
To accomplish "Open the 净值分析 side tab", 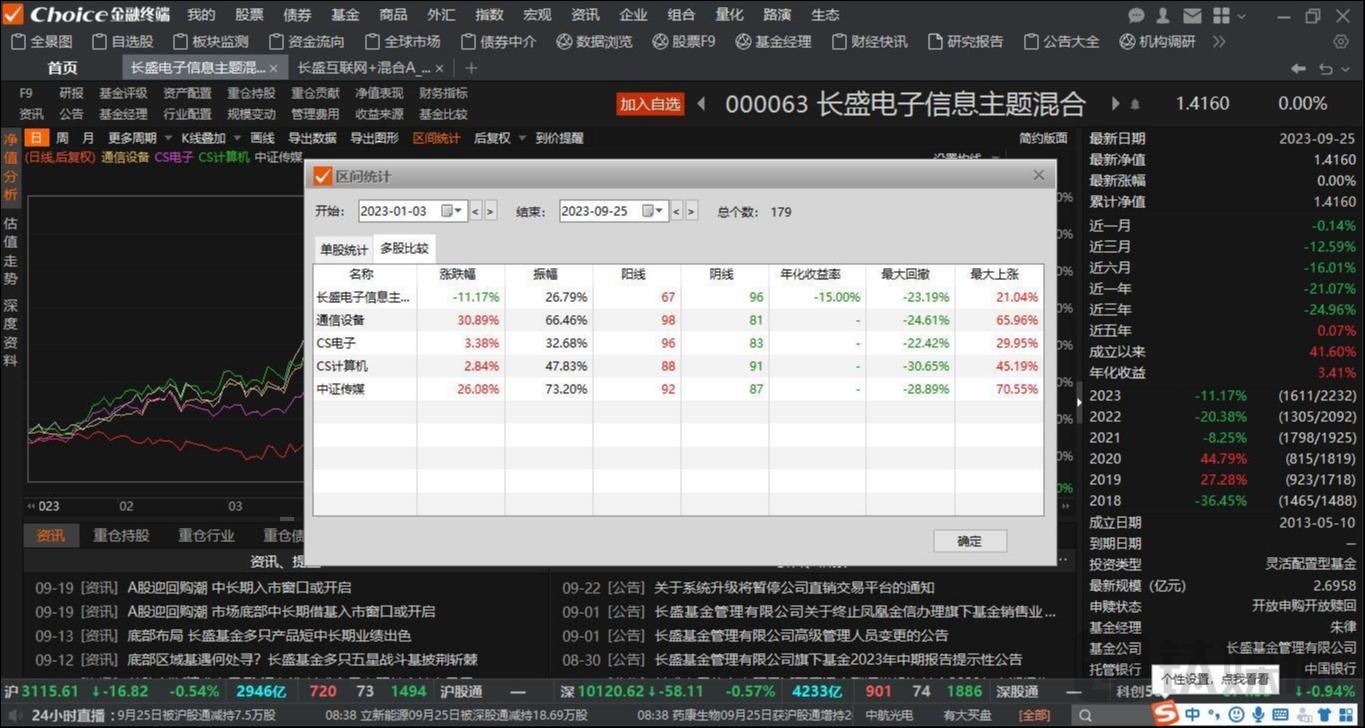I will (x=10, y=167).
